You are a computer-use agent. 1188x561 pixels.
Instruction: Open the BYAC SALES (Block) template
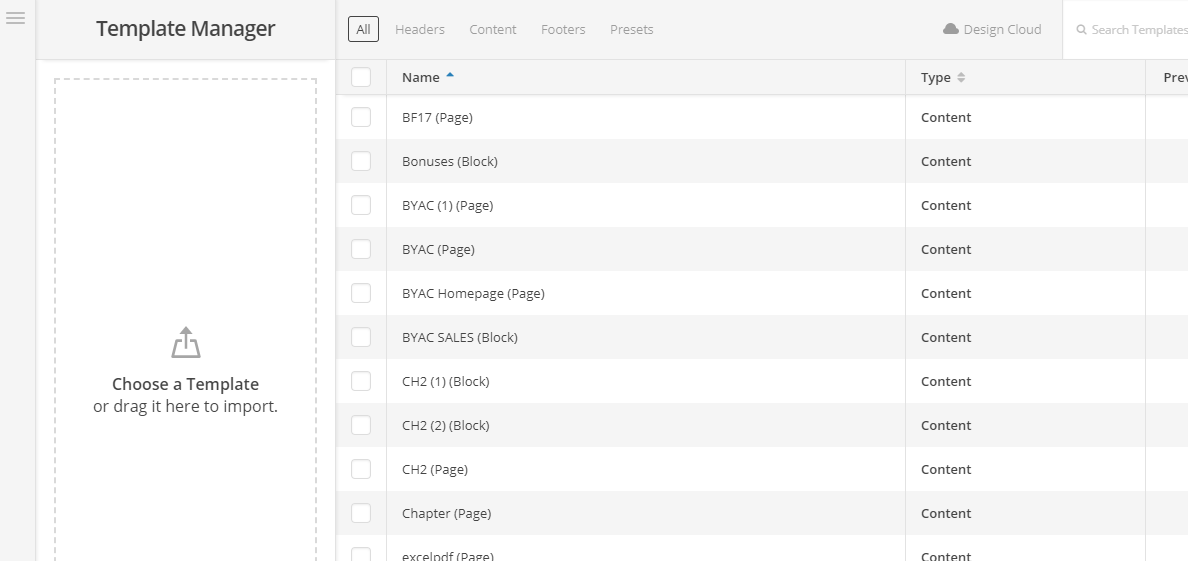(460, 337)
